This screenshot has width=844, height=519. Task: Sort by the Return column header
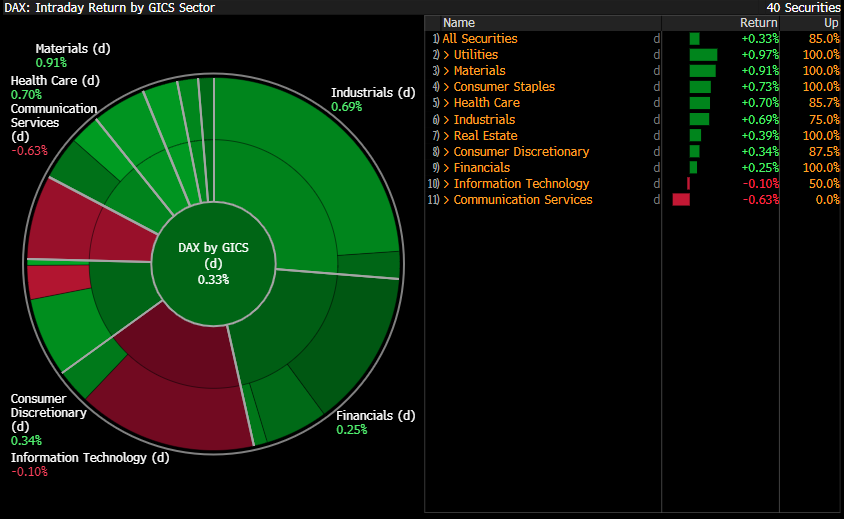coord(758,23)
